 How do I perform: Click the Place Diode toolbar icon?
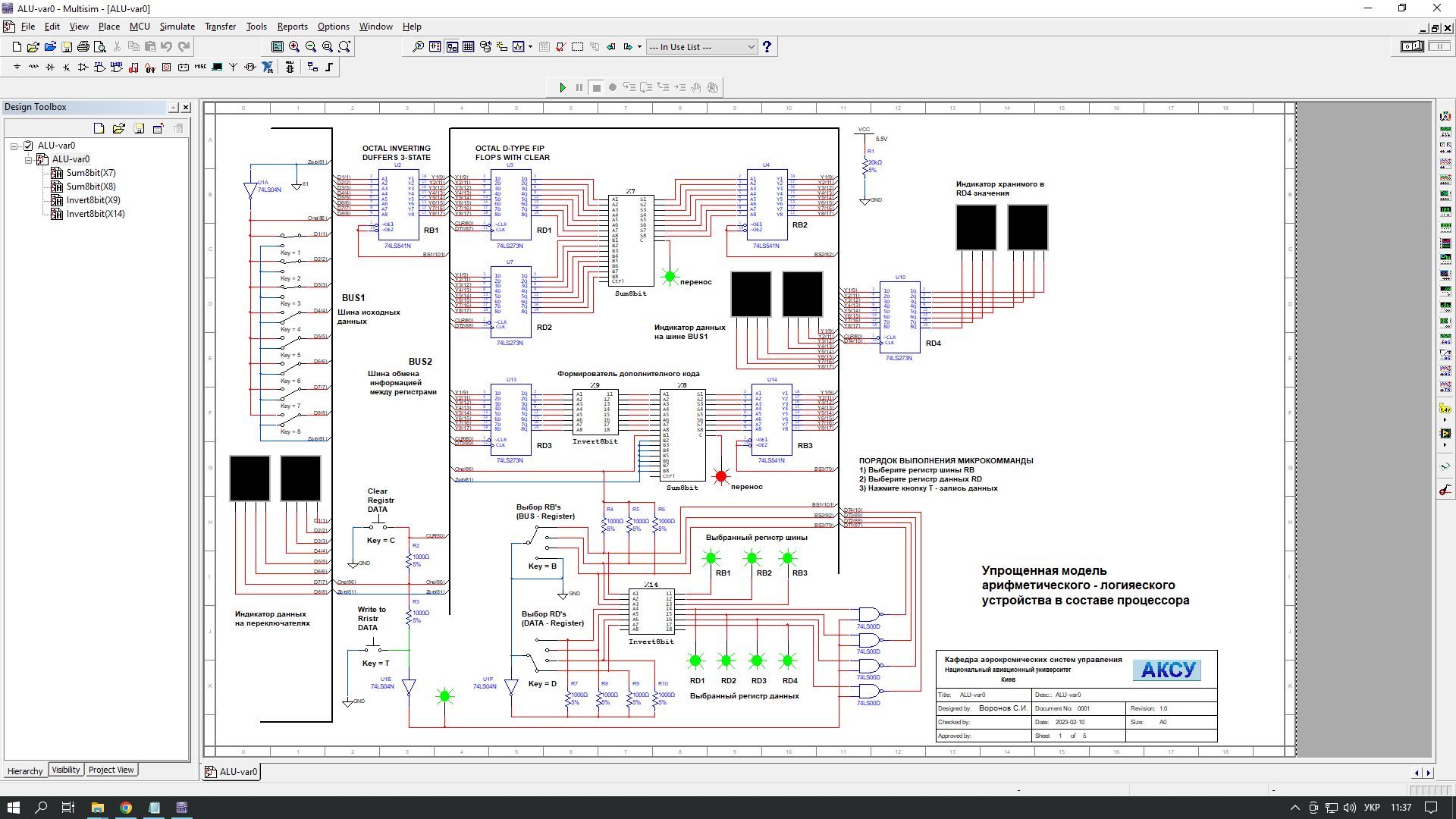coord(50,67)
